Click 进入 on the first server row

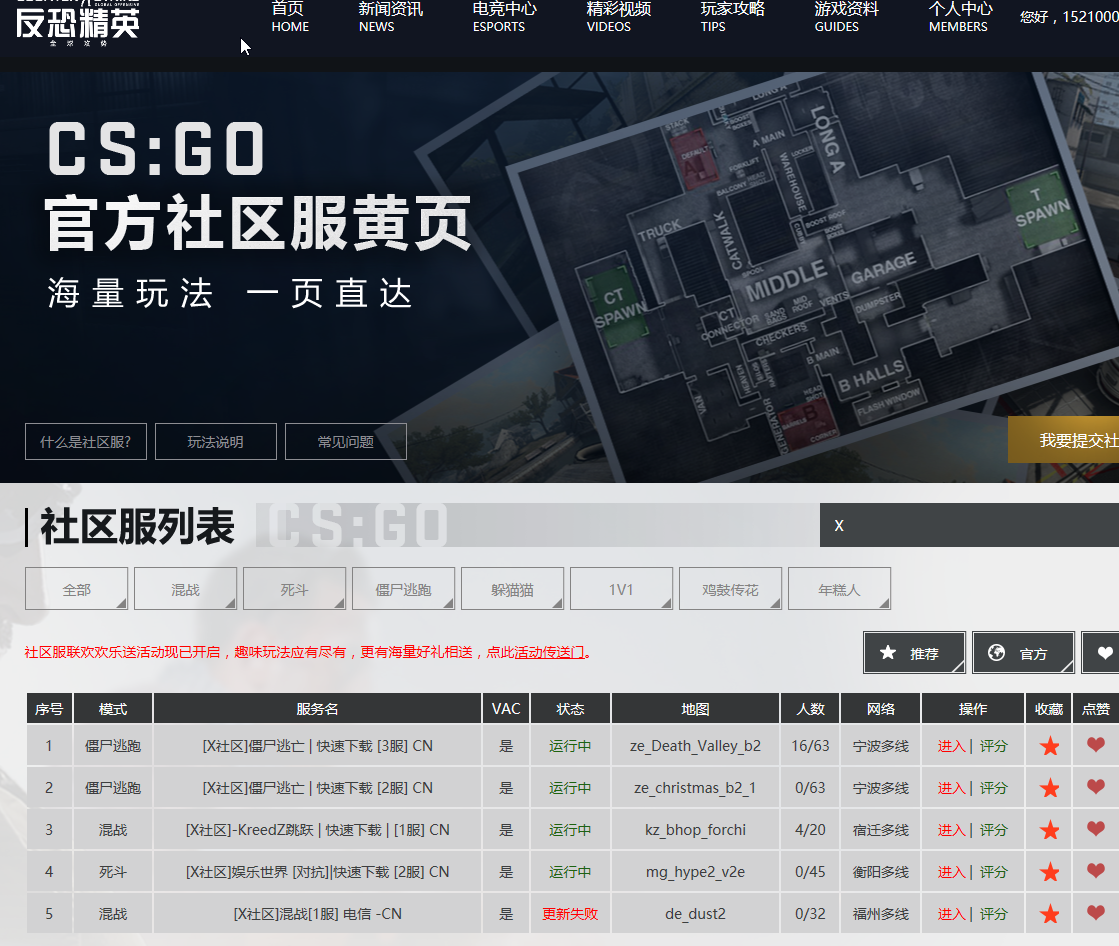951,745
